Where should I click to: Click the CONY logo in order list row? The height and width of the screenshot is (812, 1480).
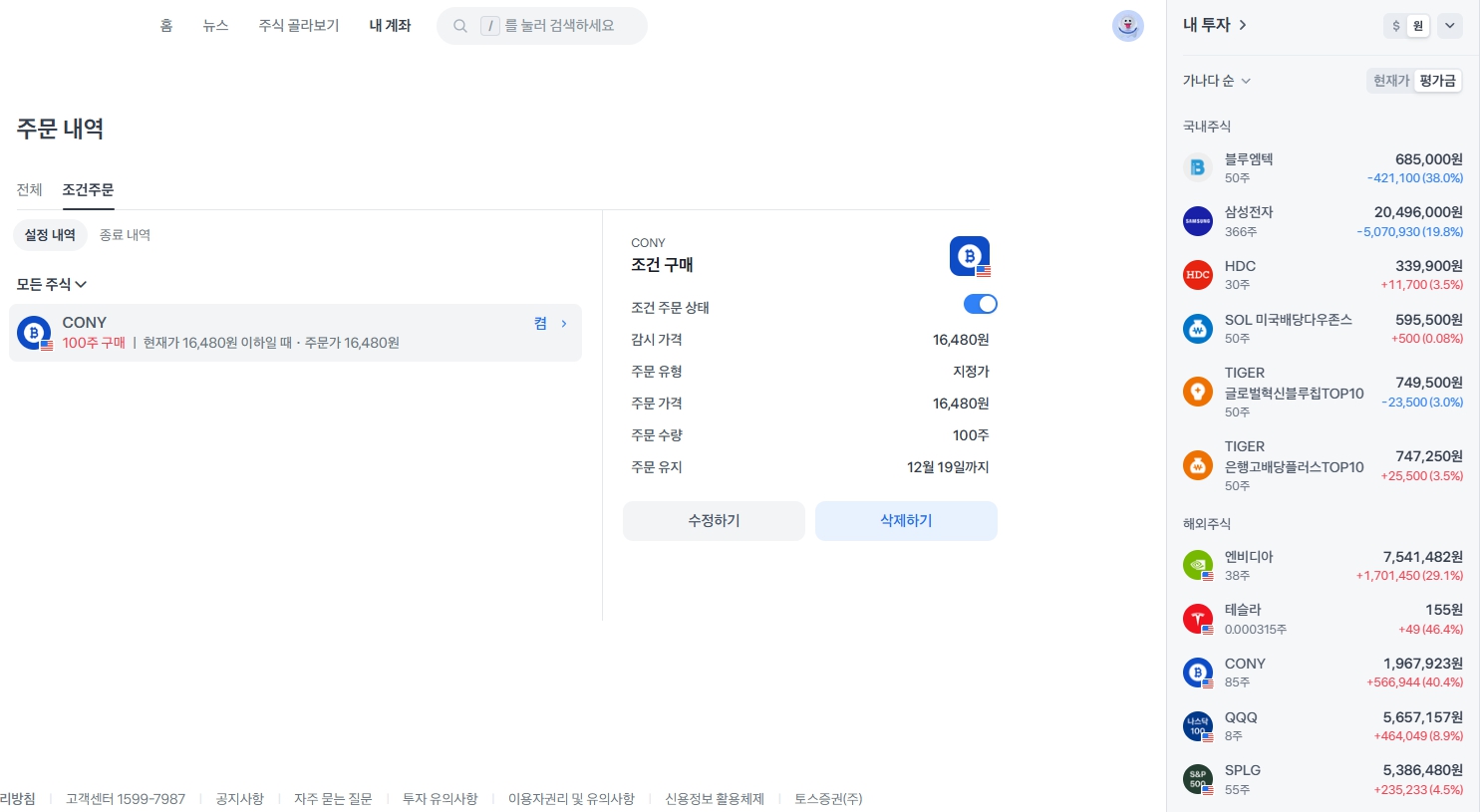pos(34,333)
